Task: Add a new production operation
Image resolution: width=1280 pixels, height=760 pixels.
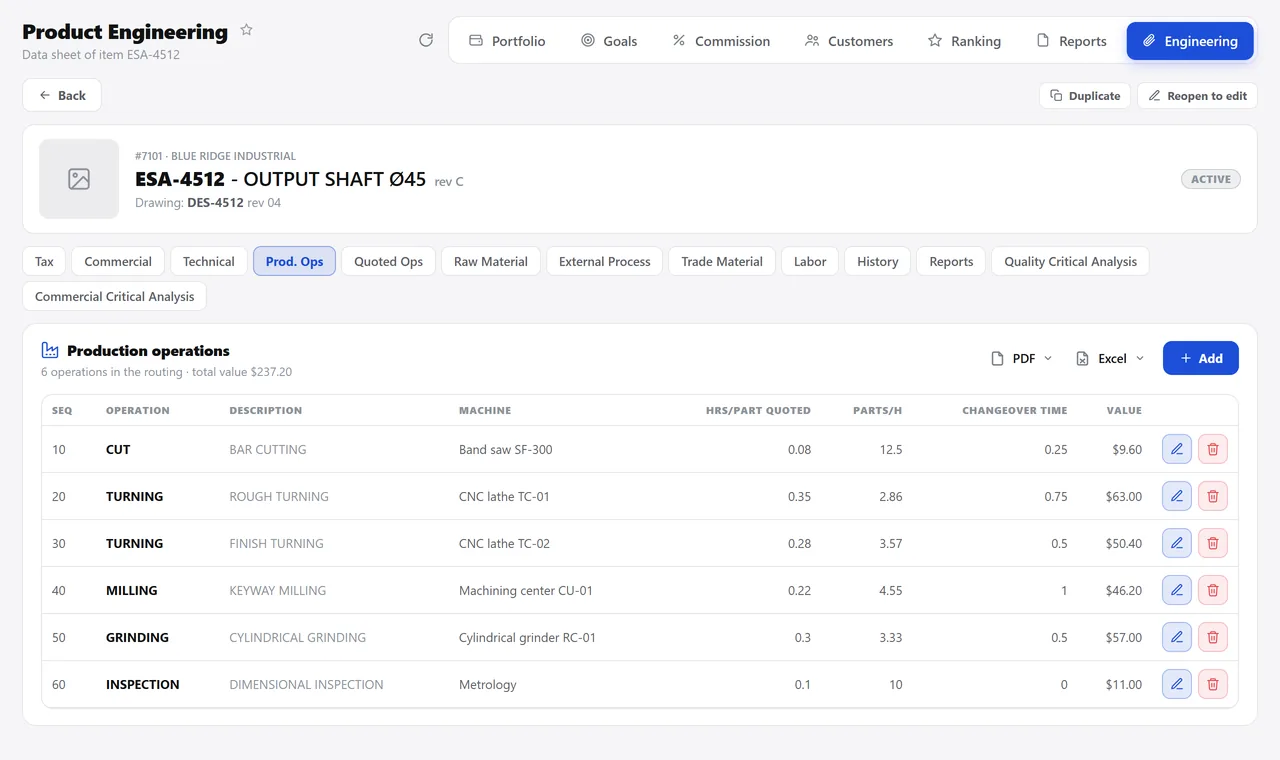Action: (x=1201, y=358)
